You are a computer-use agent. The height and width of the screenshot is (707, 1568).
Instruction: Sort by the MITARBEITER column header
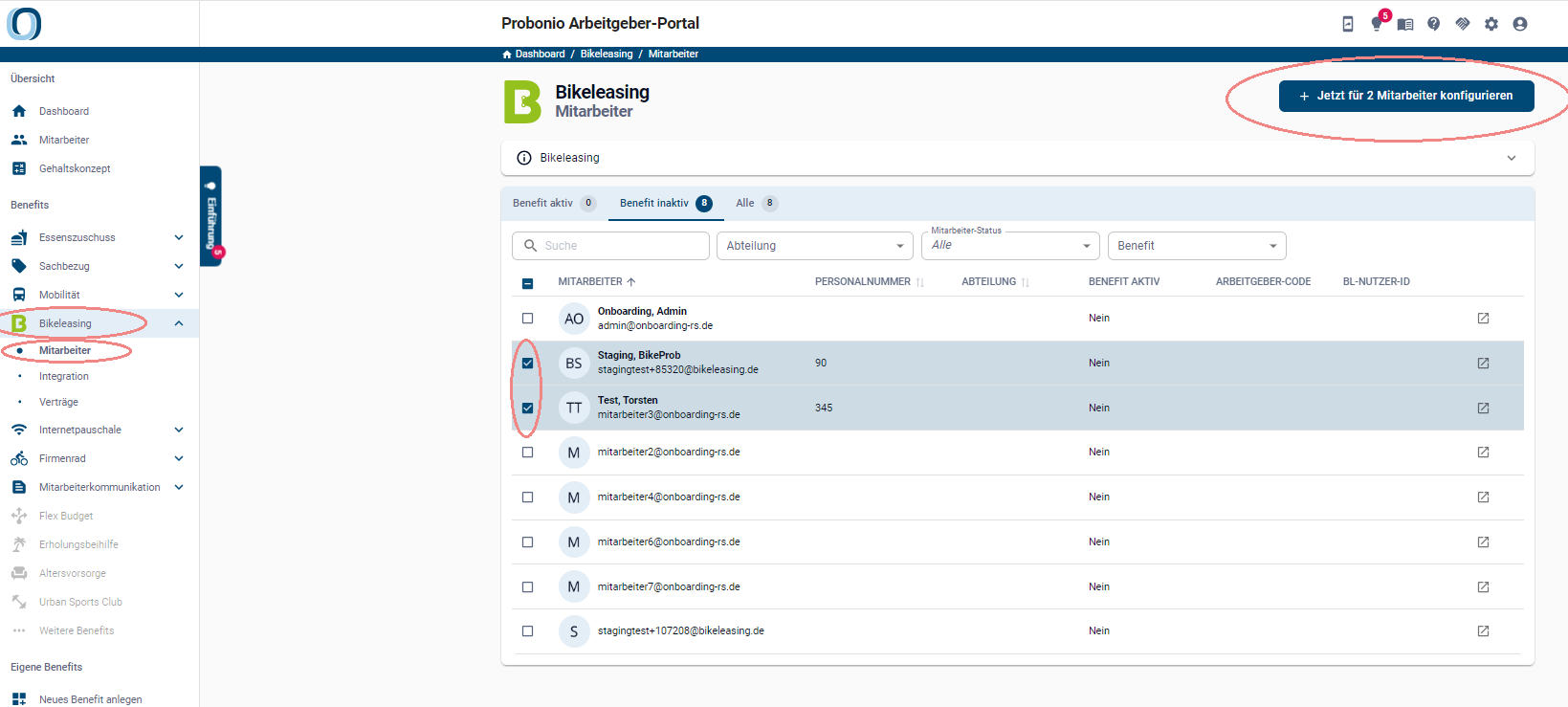coord(597,282)
